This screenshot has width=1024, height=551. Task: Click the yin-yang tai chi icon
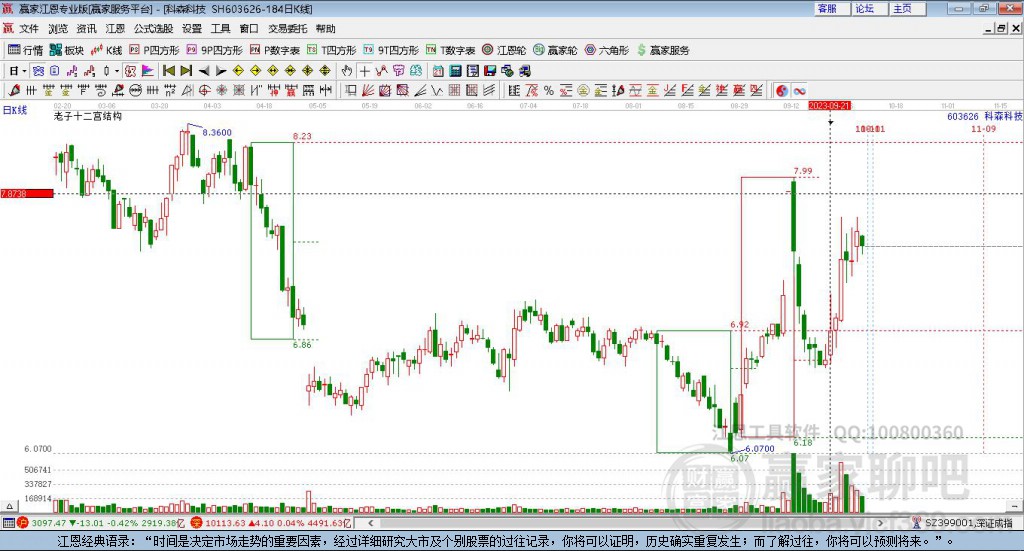782,91
